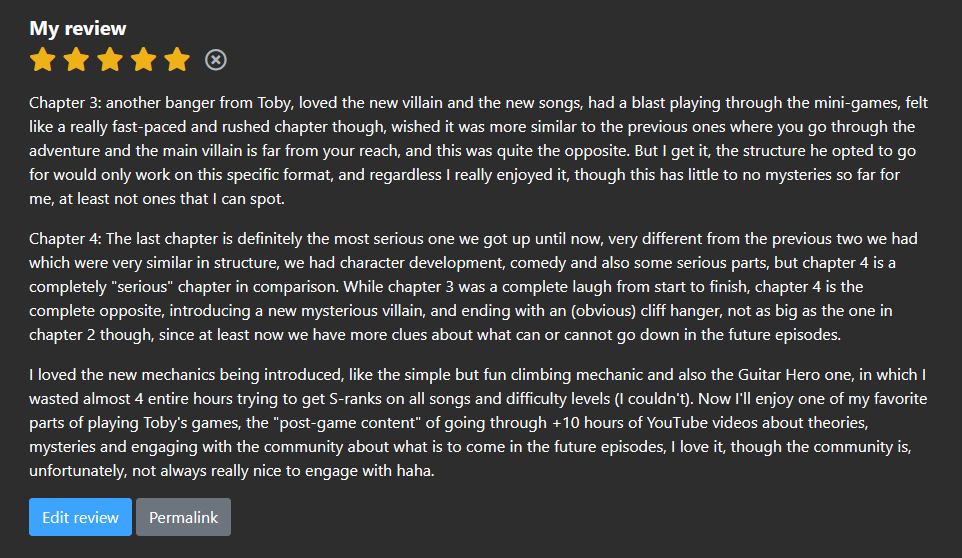Open the review Permalink
962x558 pixels.
[x=183, y=517]
